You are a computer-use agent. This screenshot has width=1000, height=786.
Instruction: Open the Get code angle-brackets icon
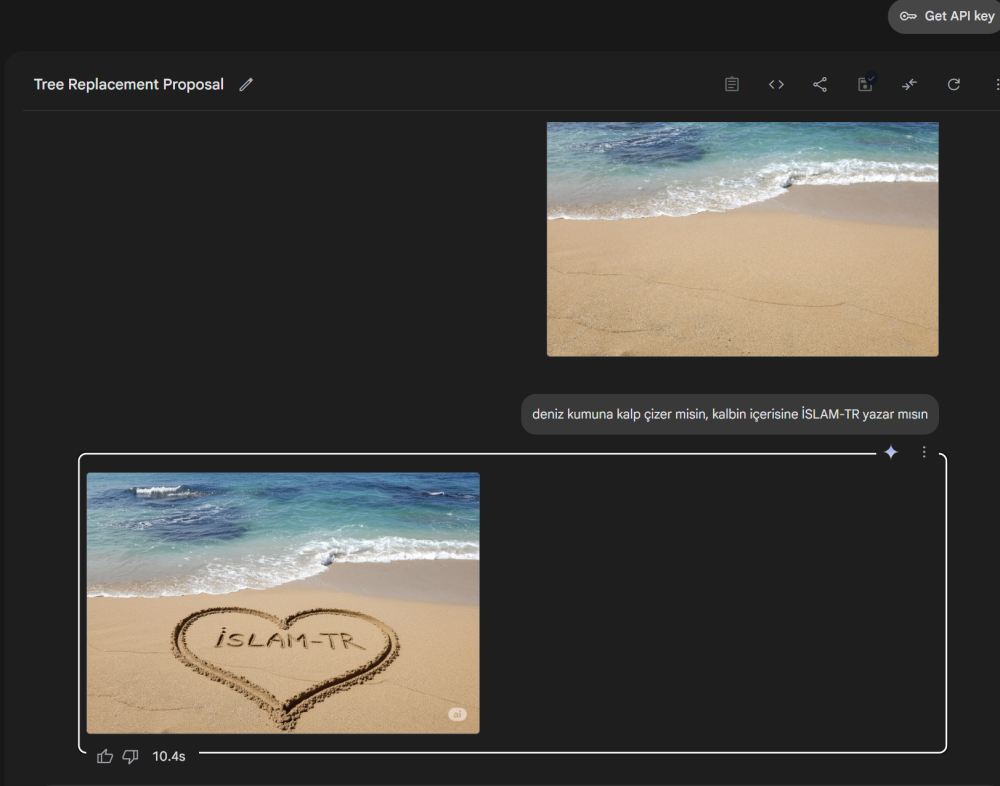776,84
